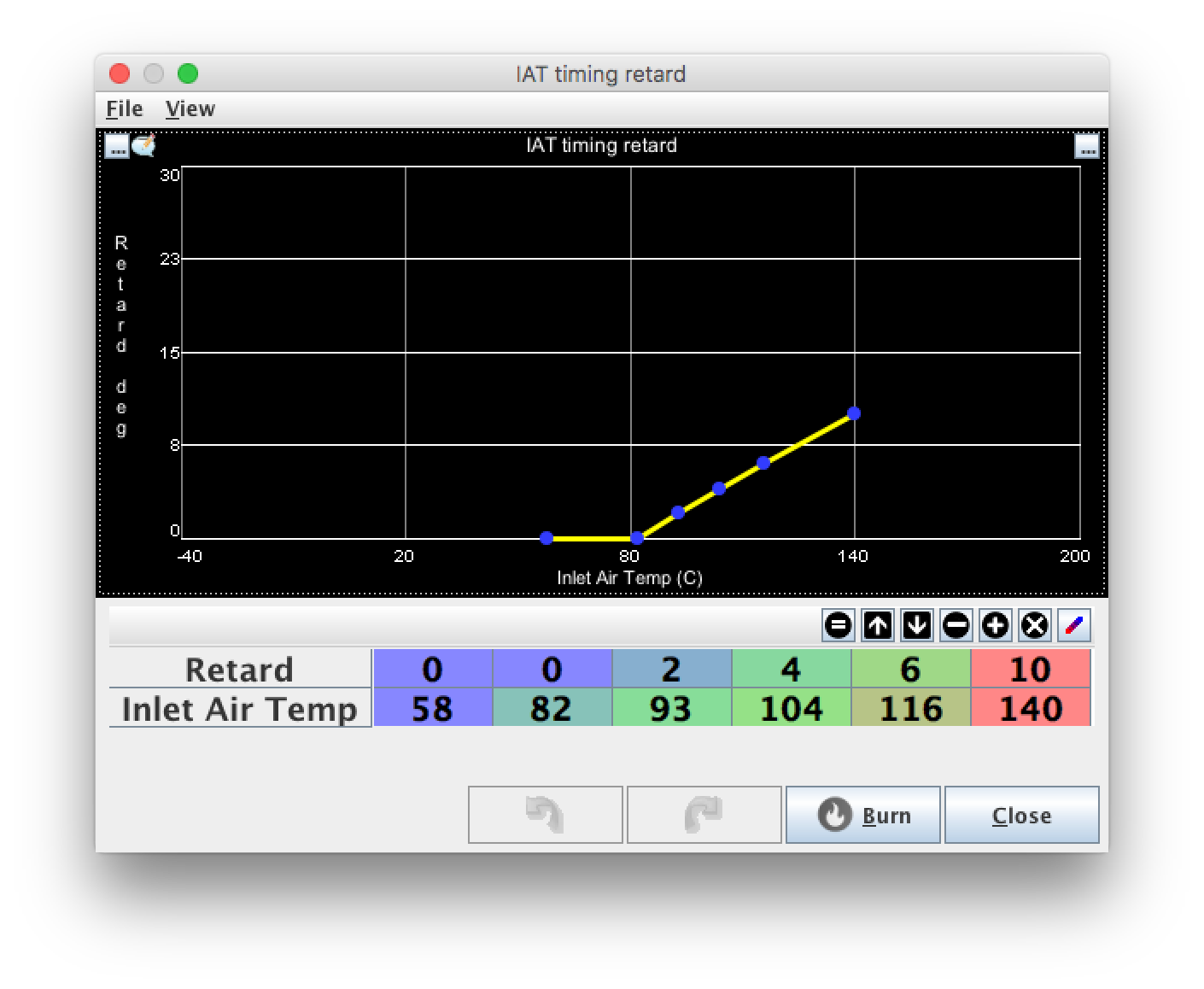Viewport: 1204px width, 989px height.
Task: Click the green macOS zoom window button
Action: point(188,74)
